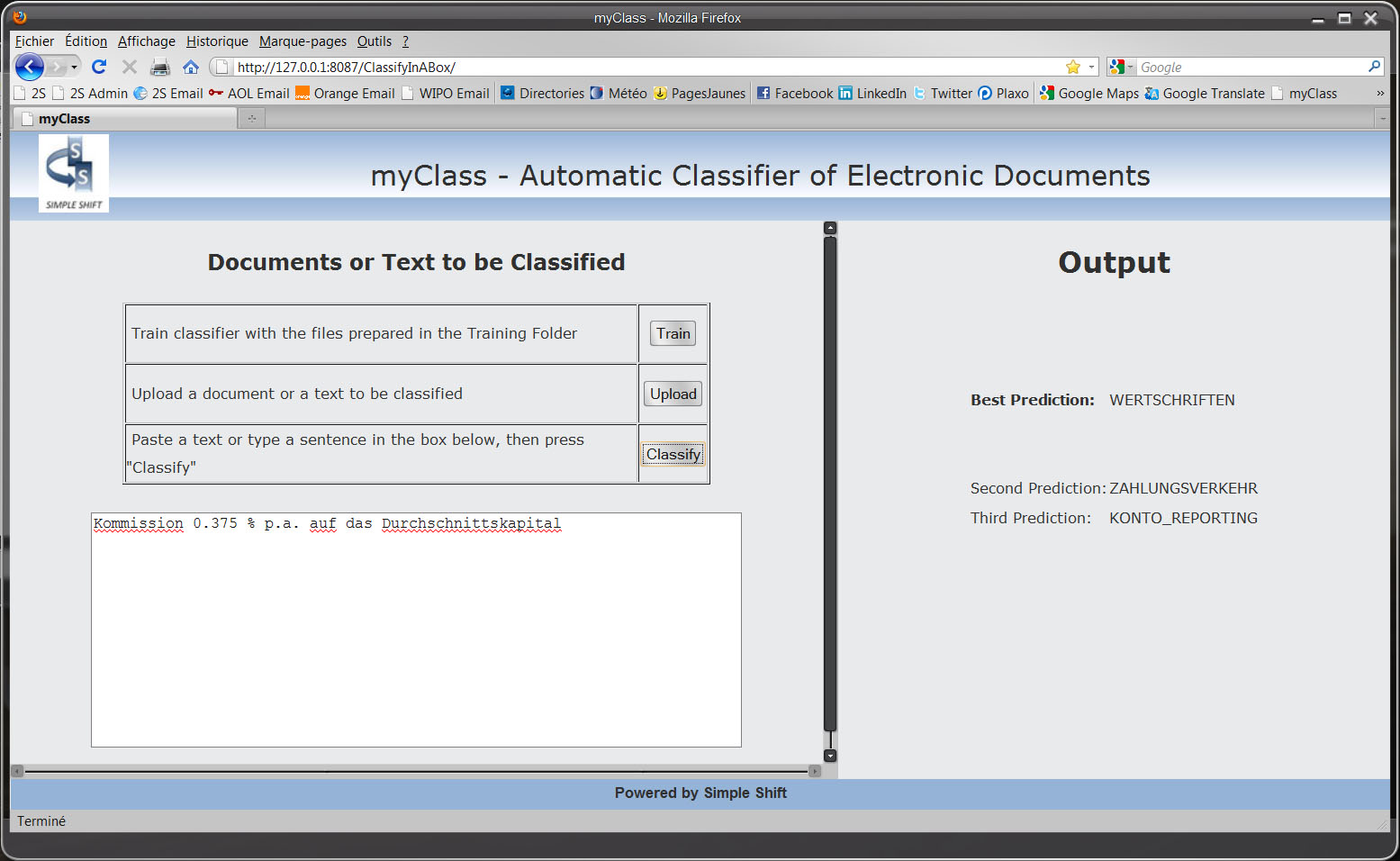
Task: Click the vertical scrollbar down arrow
Action: (x=830, y=756)
